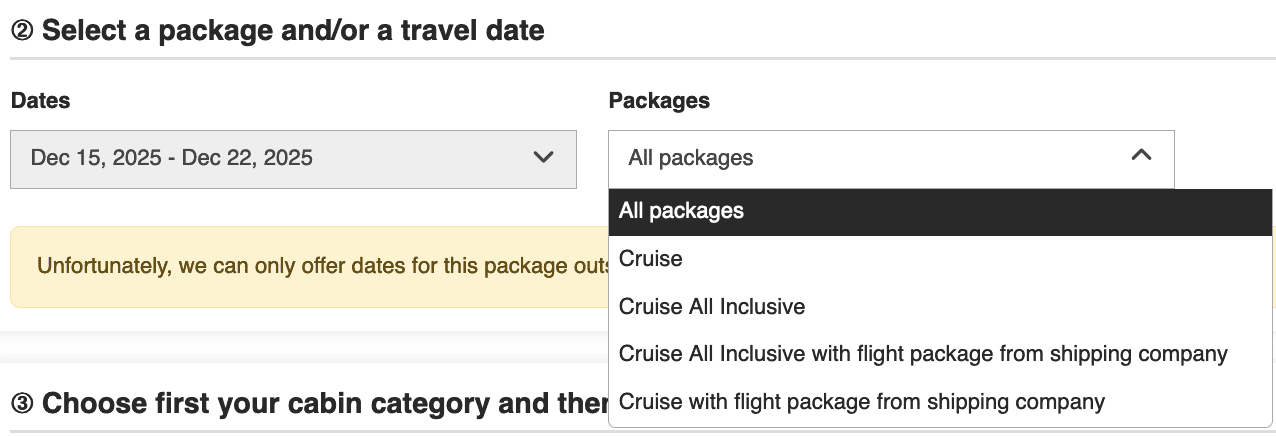The image size is (1276, 436).
Task: Click the Dates field label
Action: click(x=41, y=100)
